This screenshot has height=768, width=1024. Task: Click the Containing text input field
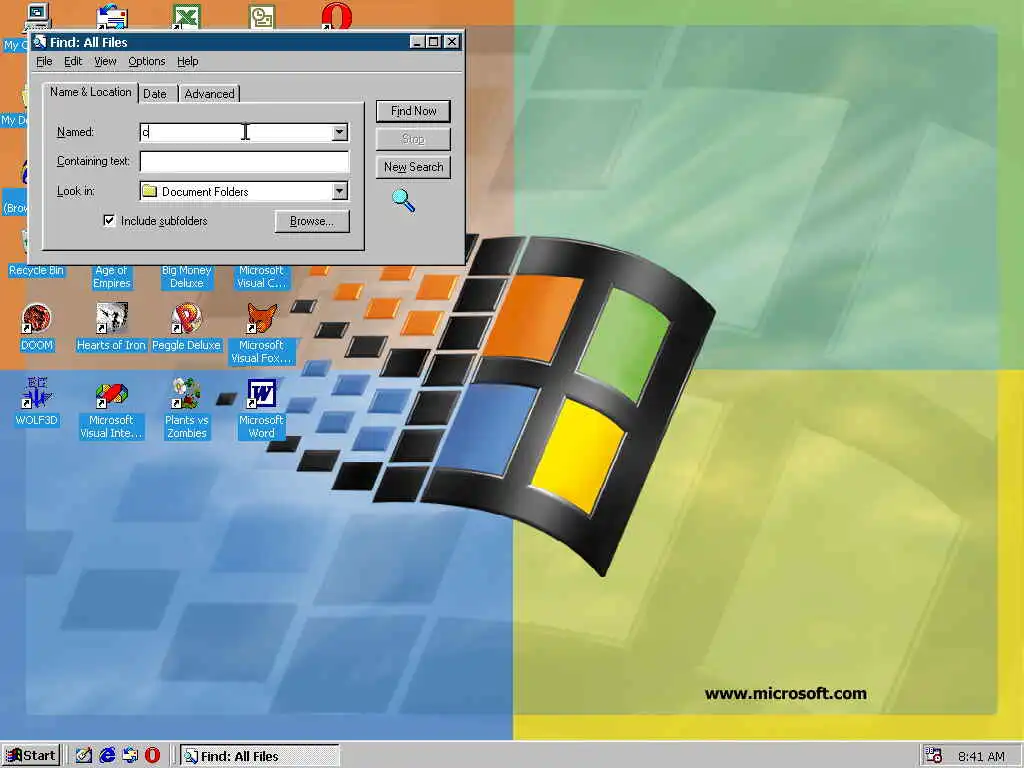(x=244, y=161)
